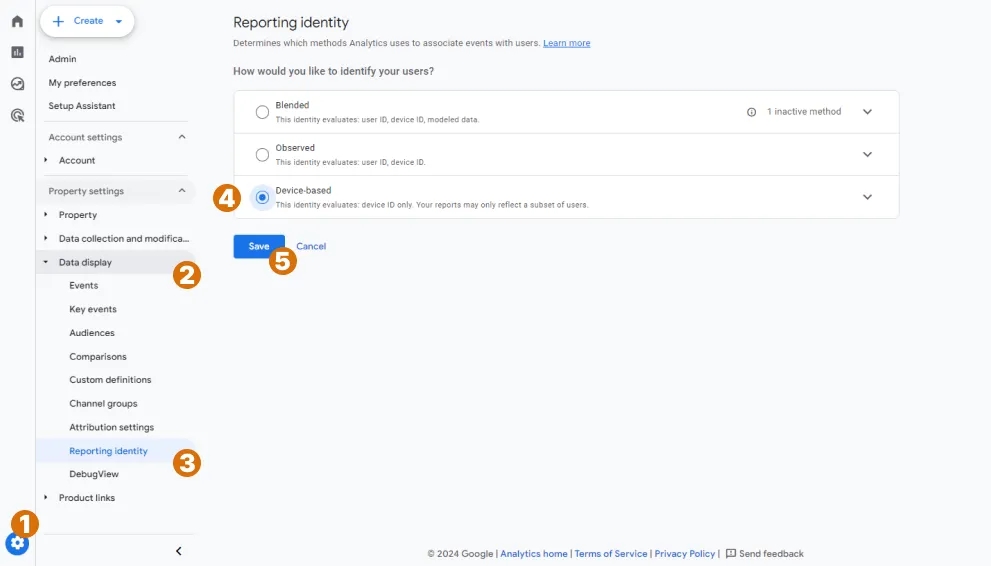Viewport: 991px width, 566px height.
Task: Collapse the admin navigation panel arrow
Action: pyautogui.click(x=179, y=551)
